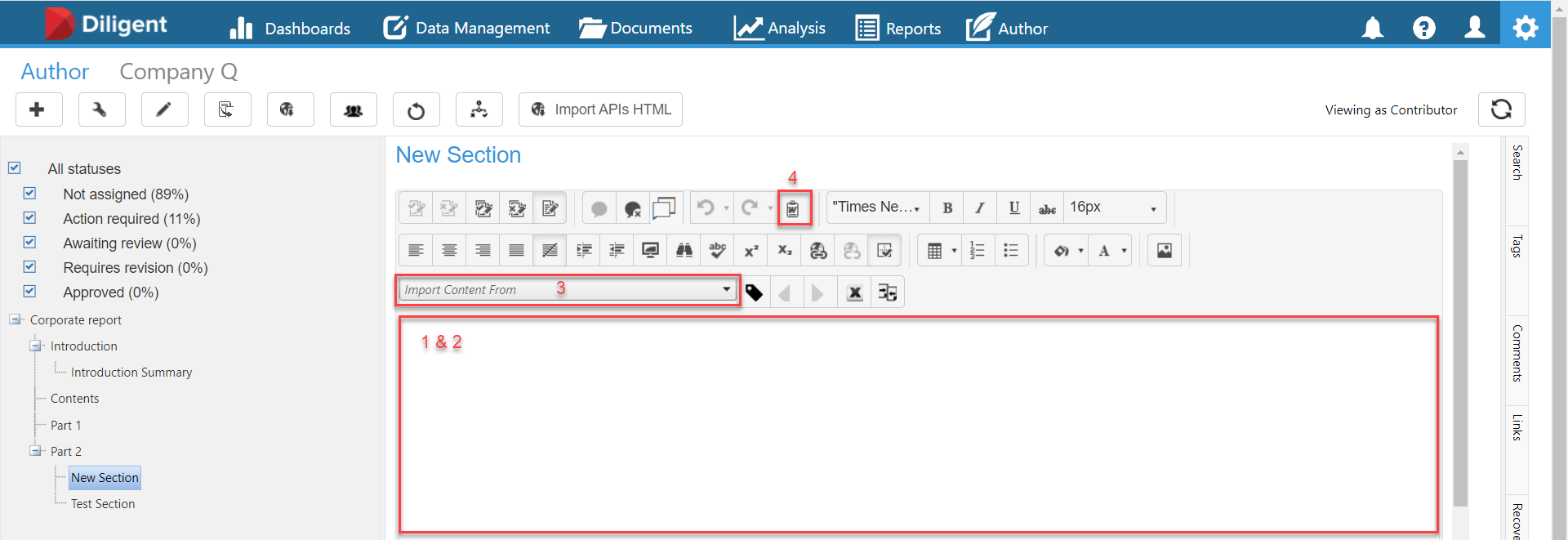Toggle the Approved status checkbox
This screenshot has height=540, width=1568.
30,291
